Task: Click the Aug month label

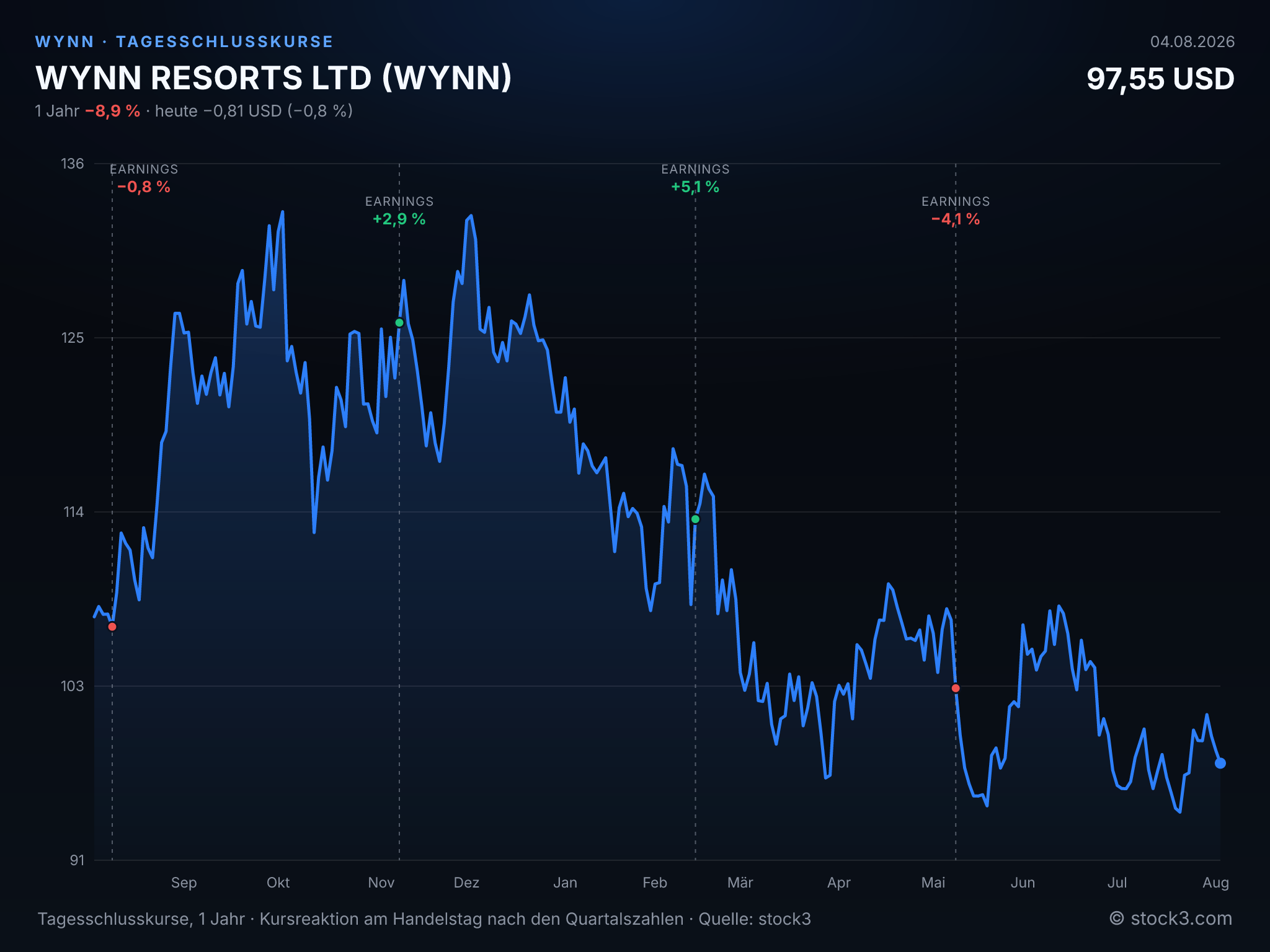Action: (x=1215, y=883)
